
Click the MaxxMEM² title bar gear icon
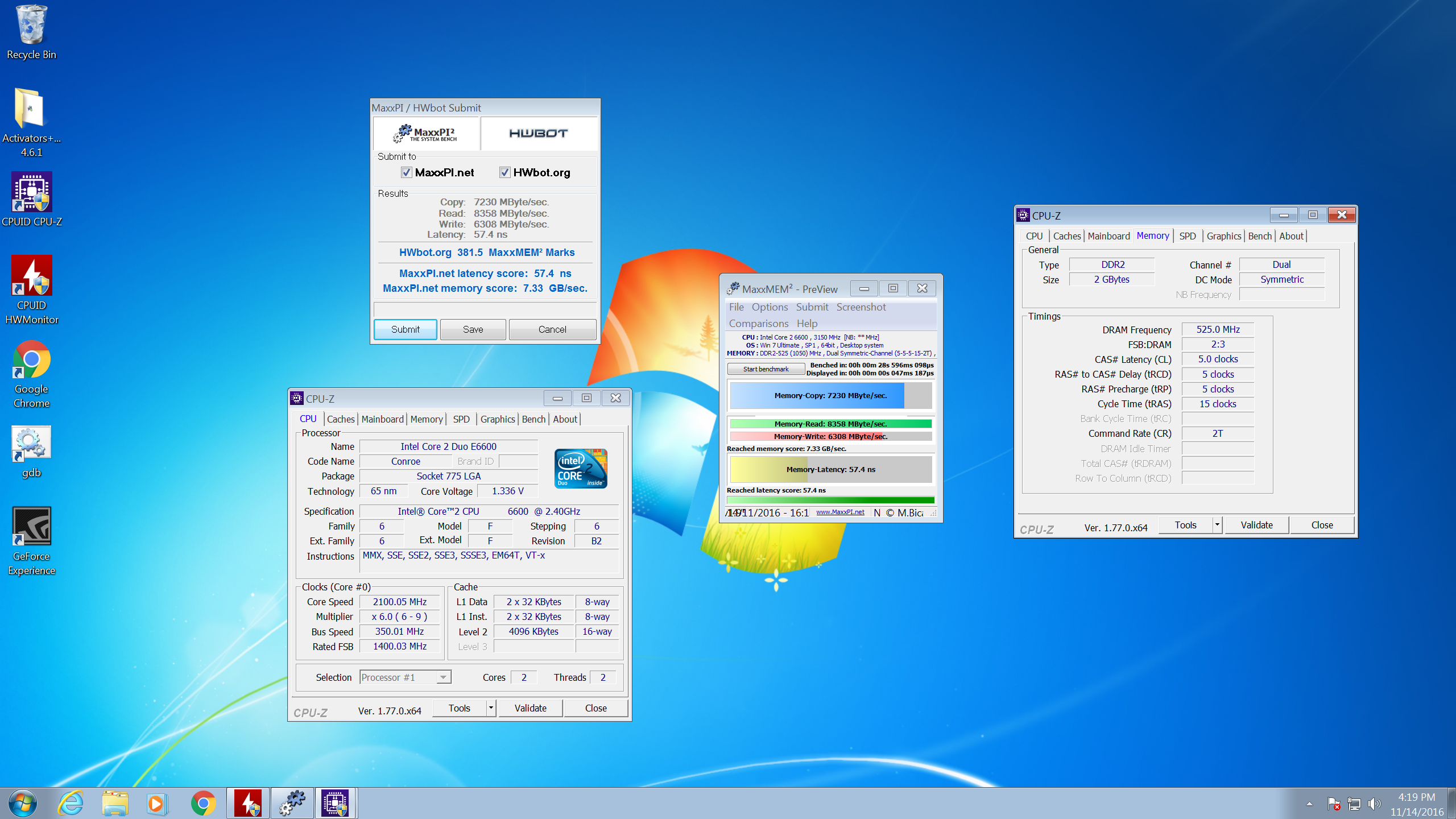click(733, 288)
